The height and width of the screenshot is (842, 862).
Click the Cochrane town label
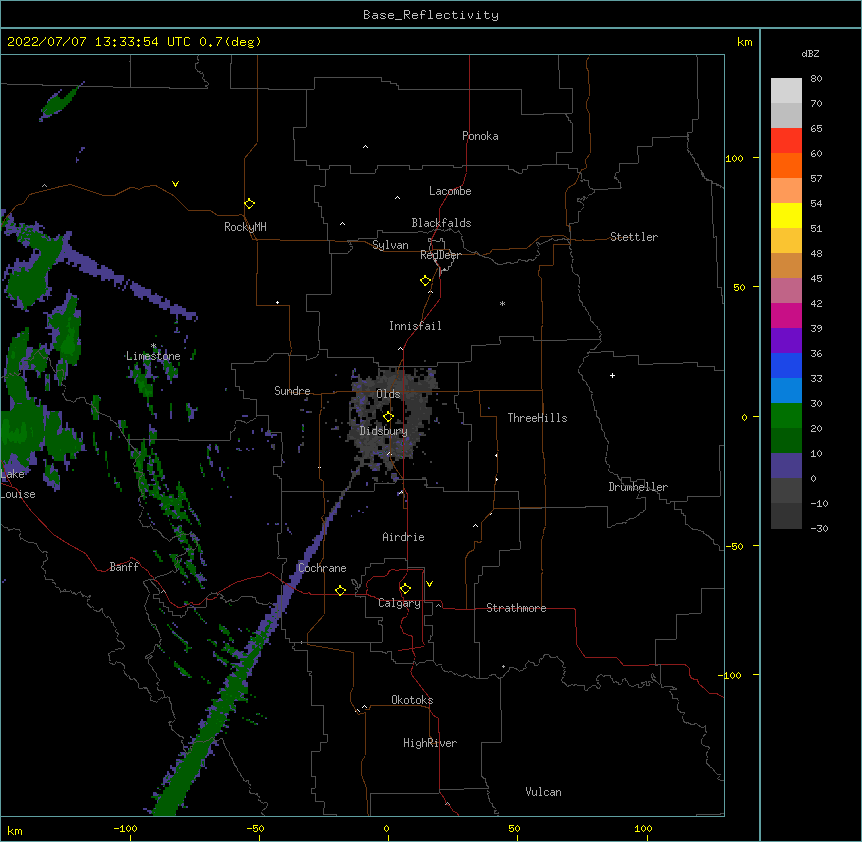(x=322, y=568)
